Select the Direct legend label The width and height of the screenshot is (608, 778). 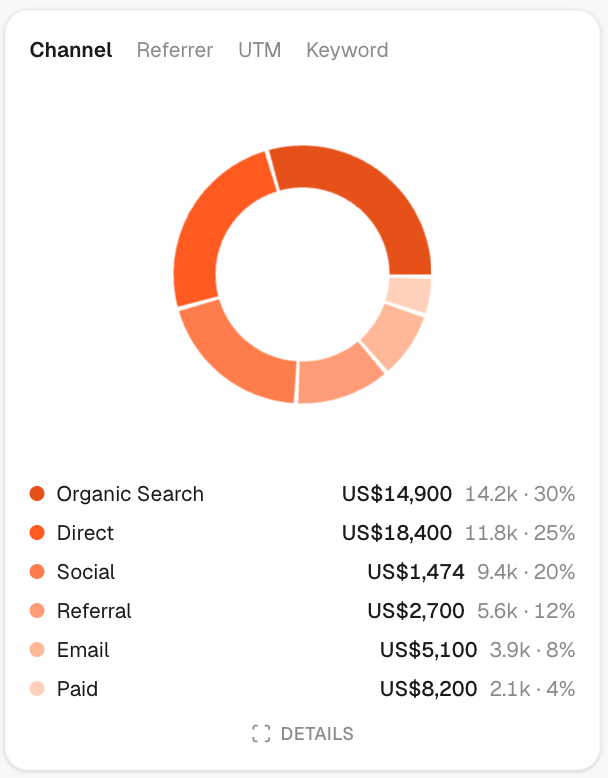(x=85, y=533)
